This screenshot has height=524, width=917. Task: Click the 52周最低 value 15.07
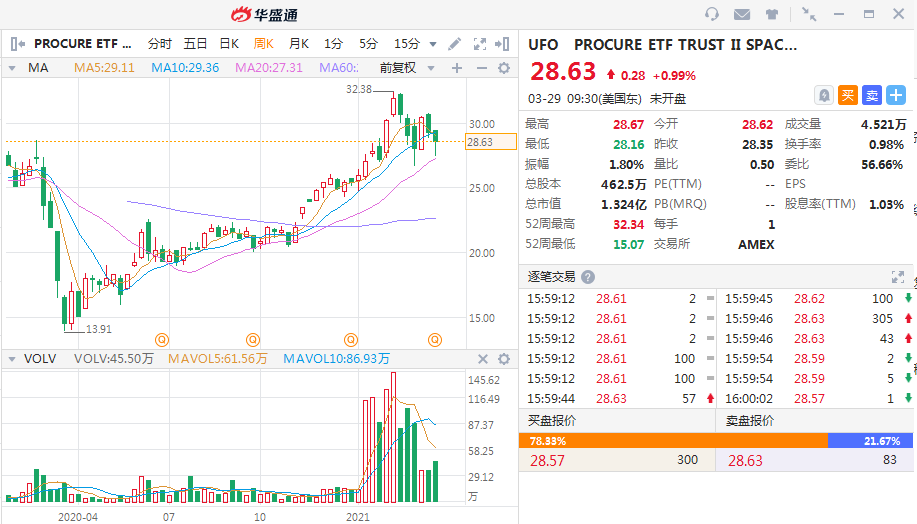(x=628, y=244)
